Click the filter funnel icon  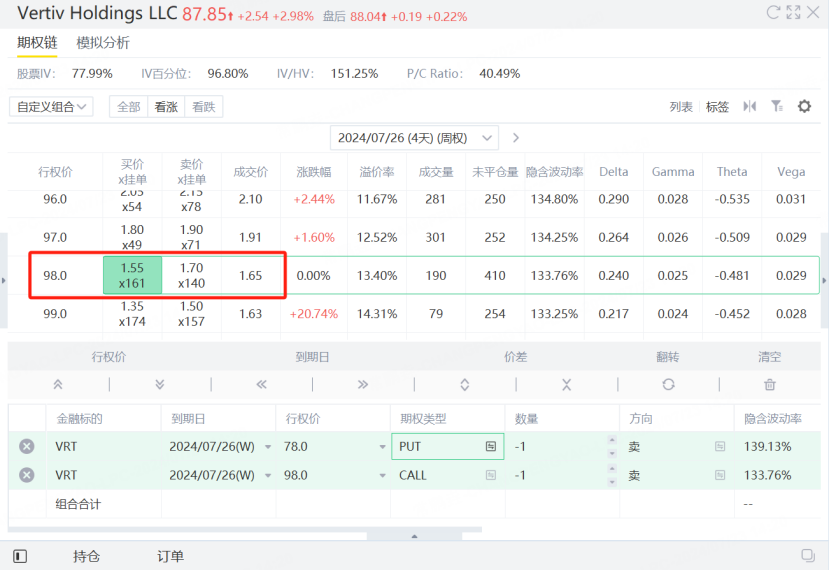click(x=777, y=106)
